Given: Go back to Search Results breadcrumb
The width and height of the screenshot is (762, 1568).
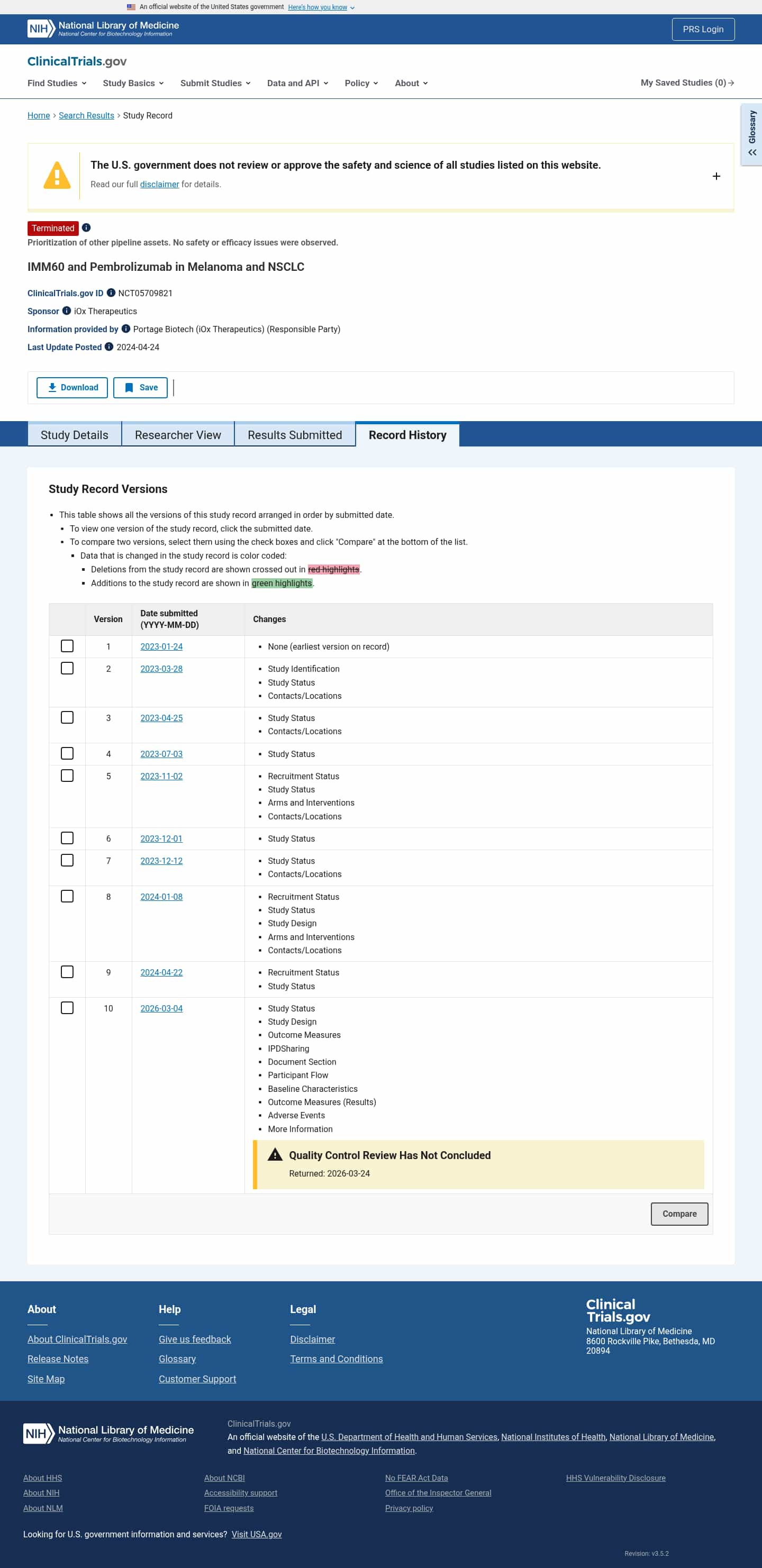Looking at the screenshot, I should pyautogui.click(x=86, y=116).
